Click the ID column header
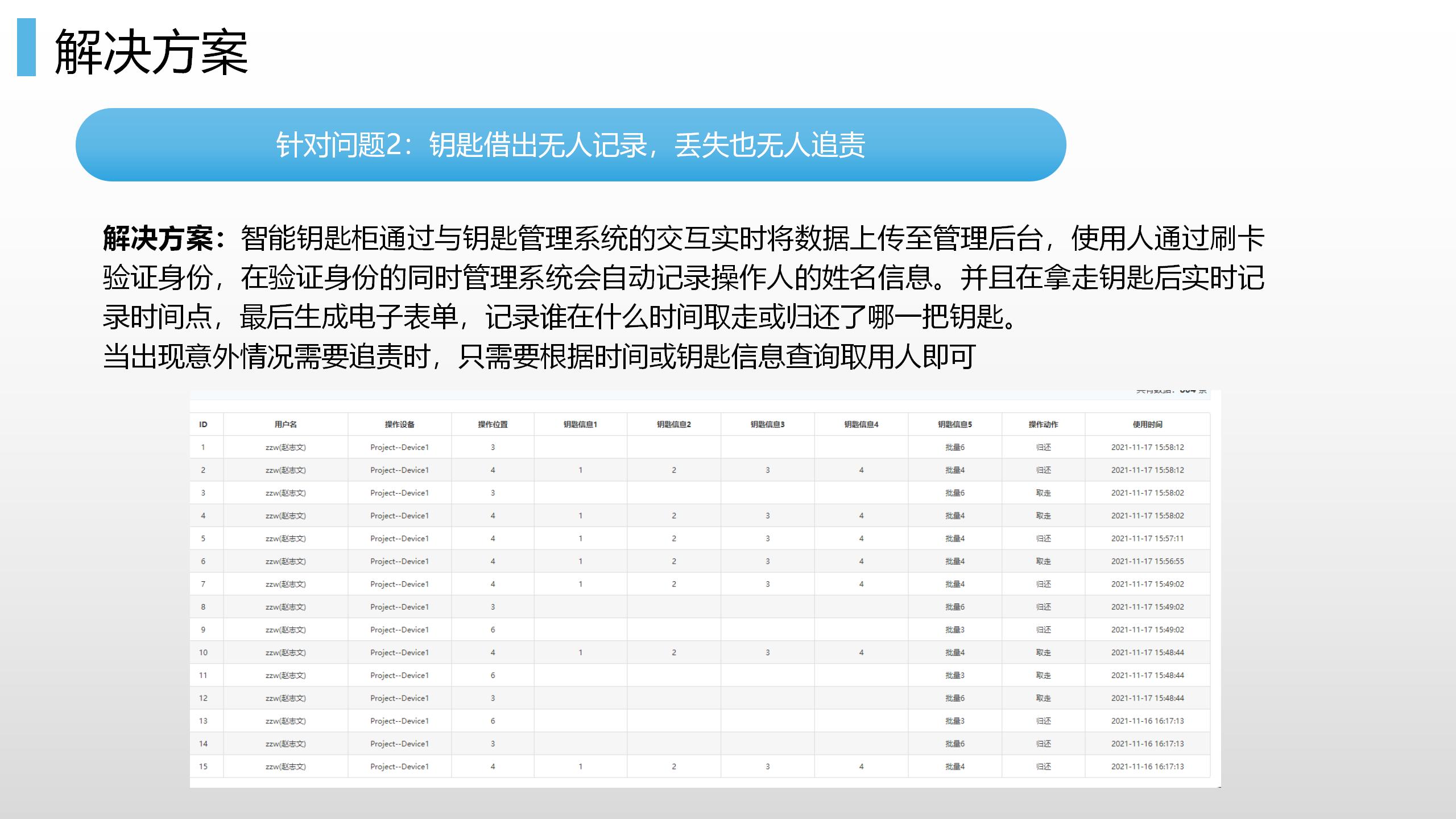The height and width of the screenshot is (819, 1456). point(203,424)
